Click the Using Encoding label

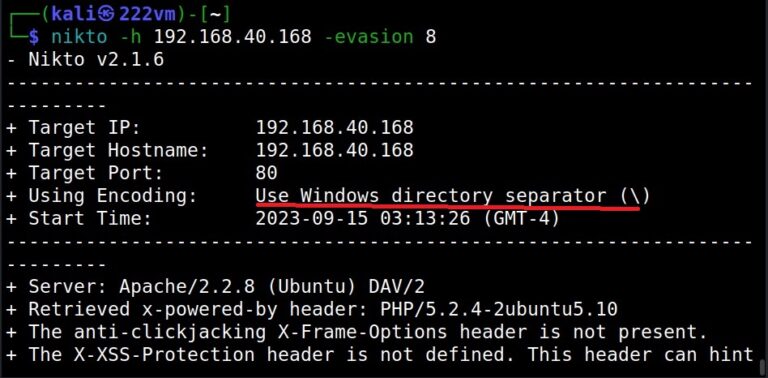[113, 196]
